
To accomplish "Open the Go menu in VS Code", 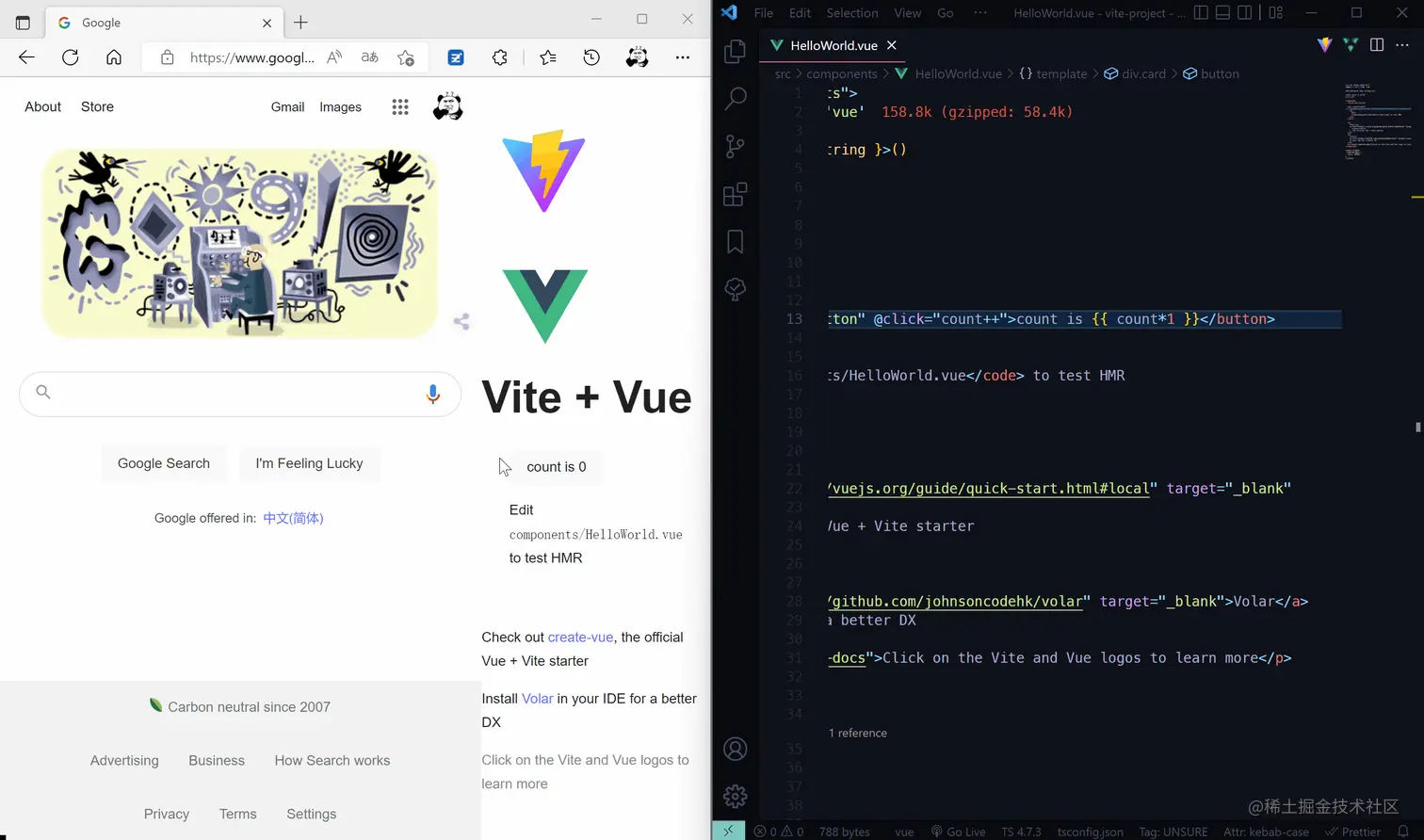I will [946, 13].
